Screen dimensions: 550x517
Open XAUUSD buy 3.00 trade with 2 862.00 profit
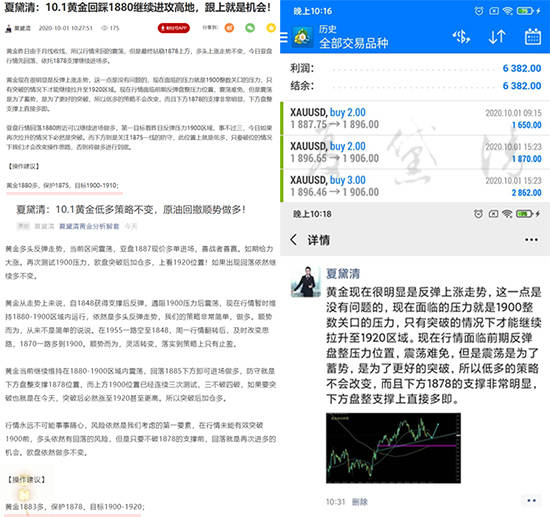[x=415, y=186]
